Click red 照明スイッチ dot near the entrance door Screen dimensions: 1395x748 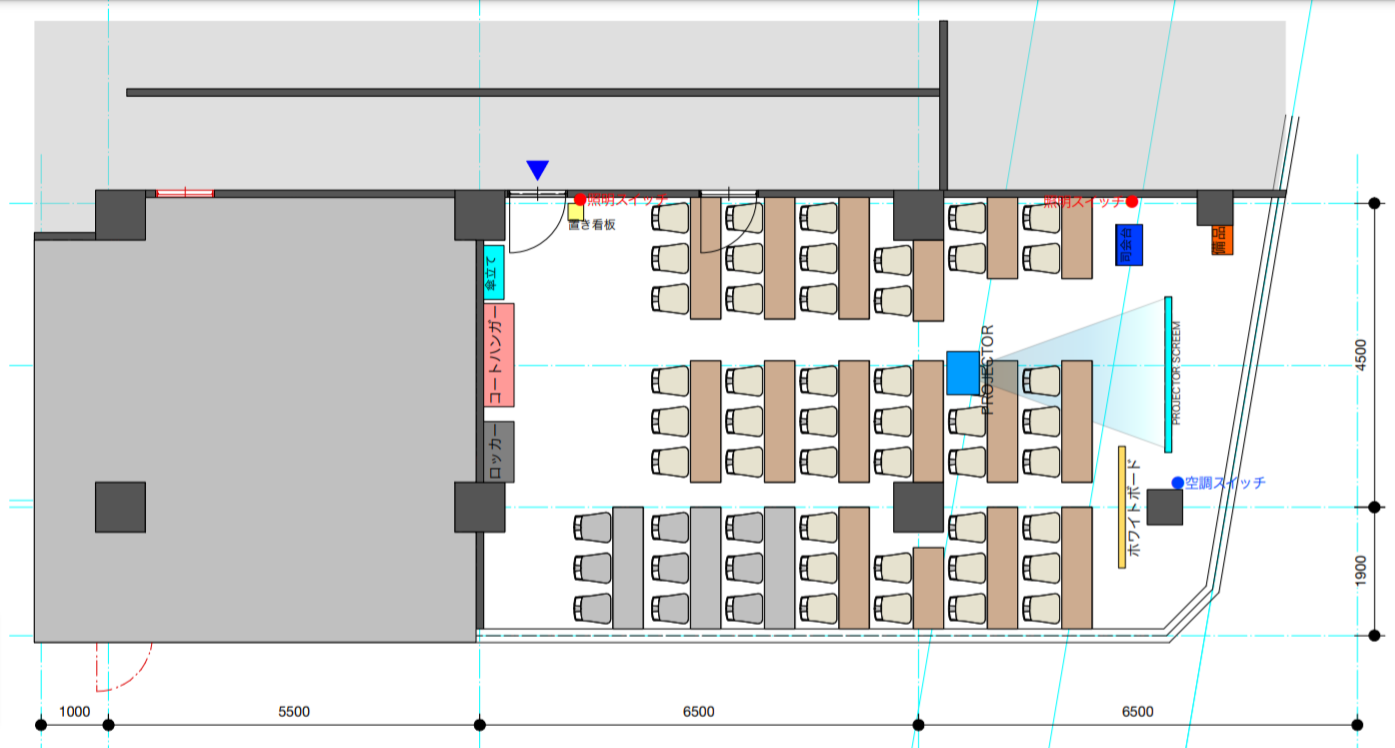(580, 200)
